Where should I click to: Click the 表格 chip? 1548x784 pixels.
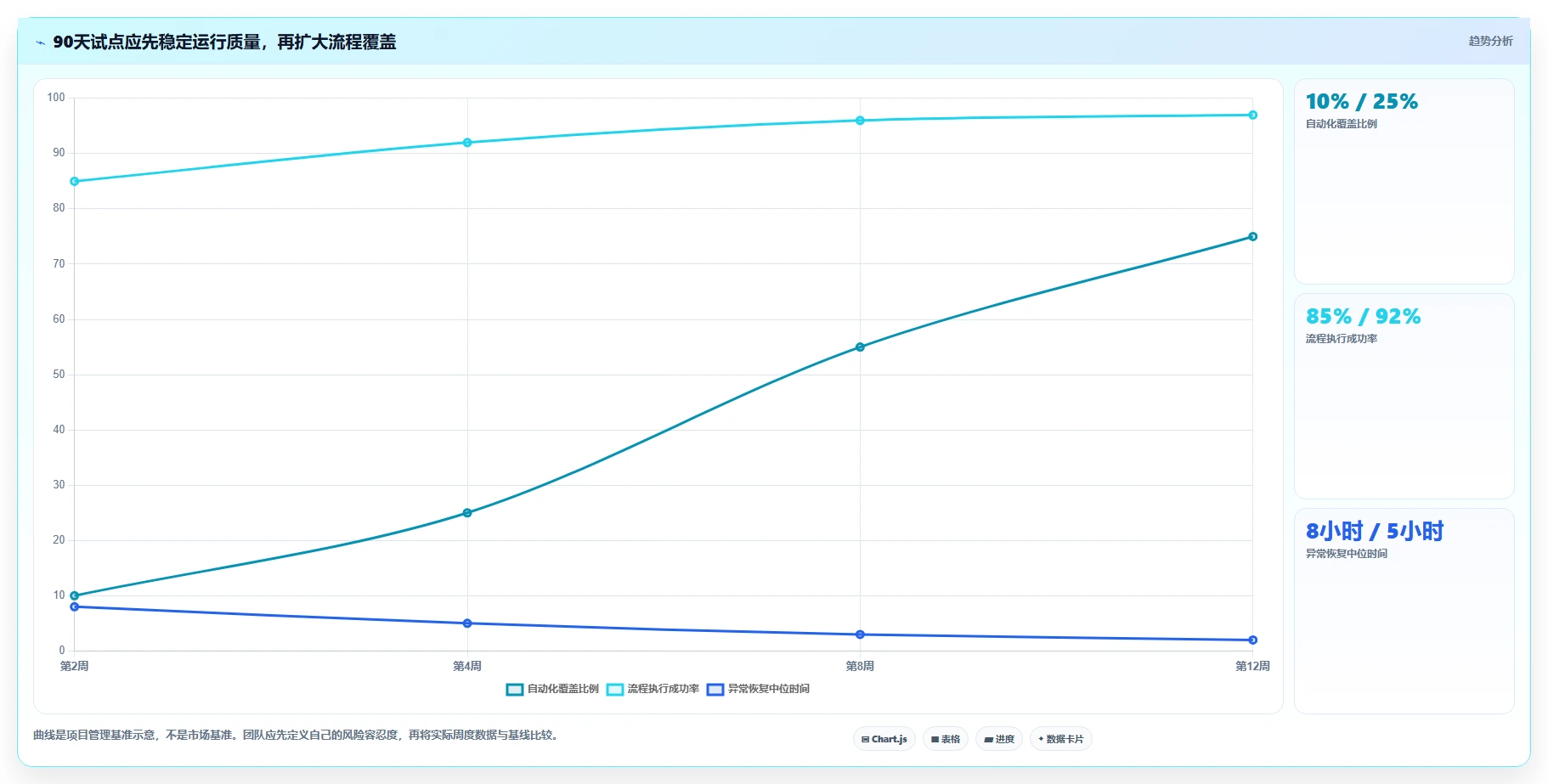[945, 739]
